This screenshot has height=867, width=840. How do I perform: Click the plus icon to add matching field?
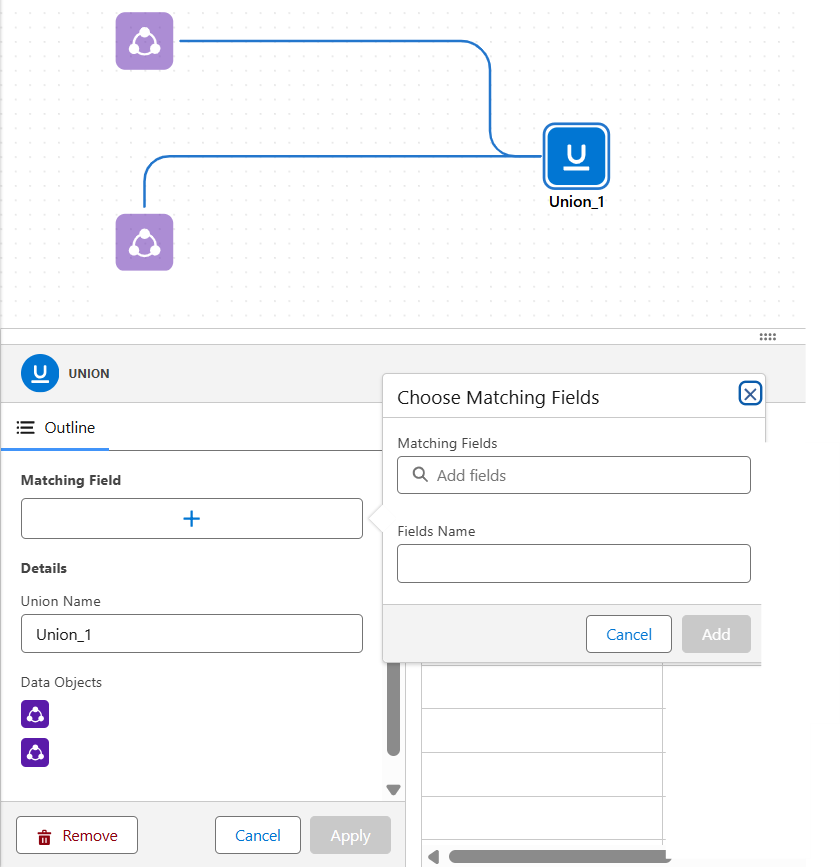pyautogui.click(x=192, y=519)
